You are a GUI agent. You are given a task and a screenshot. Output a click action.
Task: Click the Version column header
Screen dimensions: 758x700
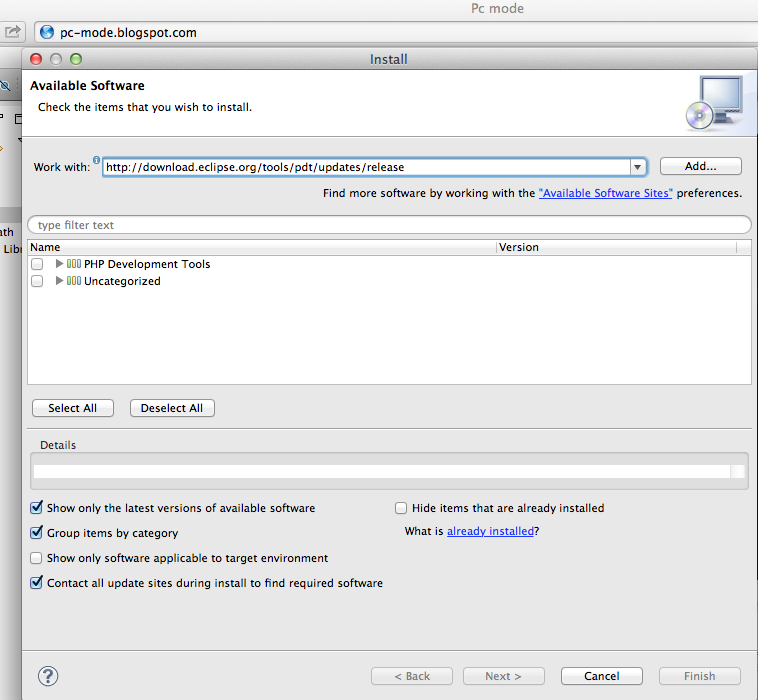click(x=616, y=247)
